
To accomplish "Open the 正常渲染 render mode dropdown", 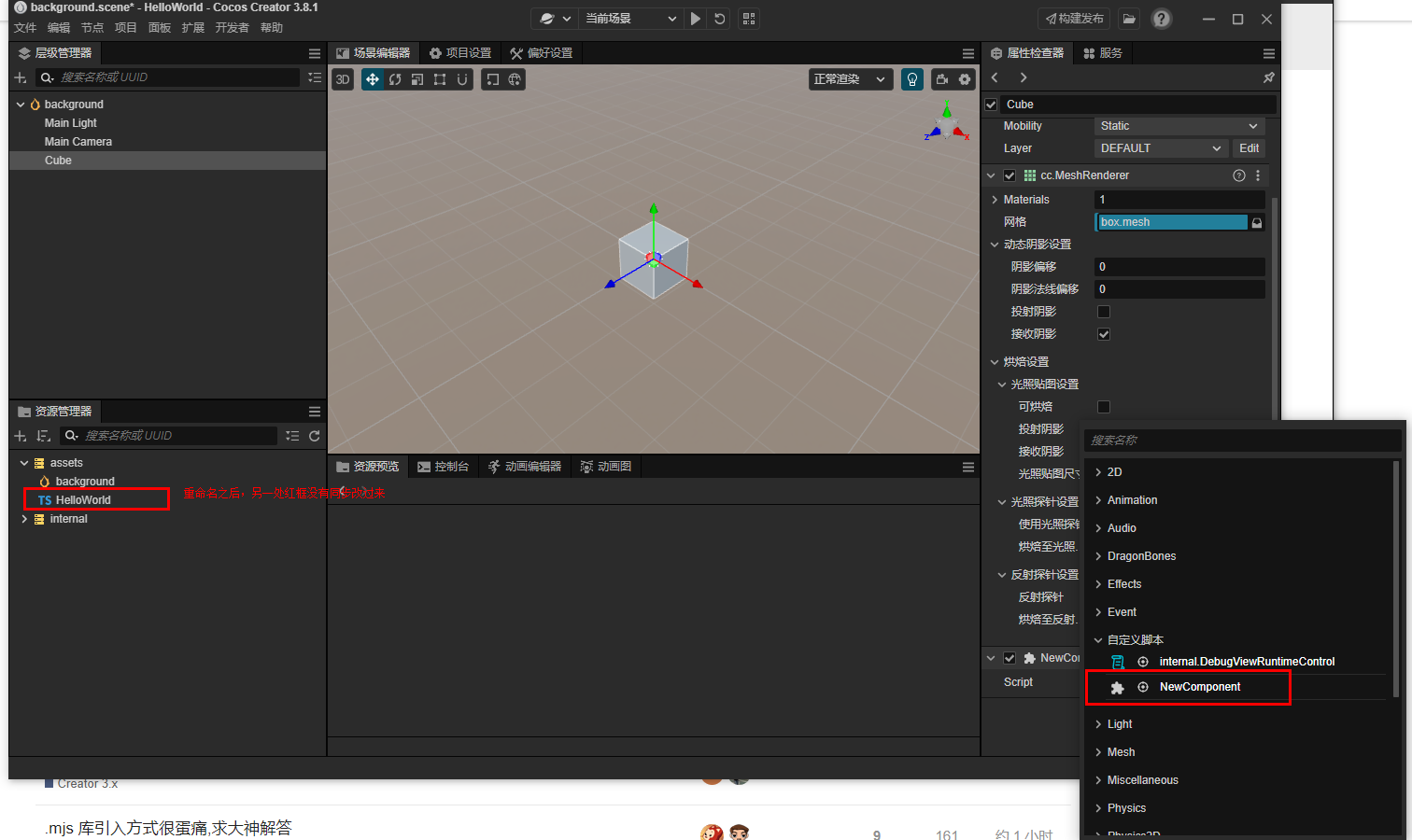I will pos(849,79).
